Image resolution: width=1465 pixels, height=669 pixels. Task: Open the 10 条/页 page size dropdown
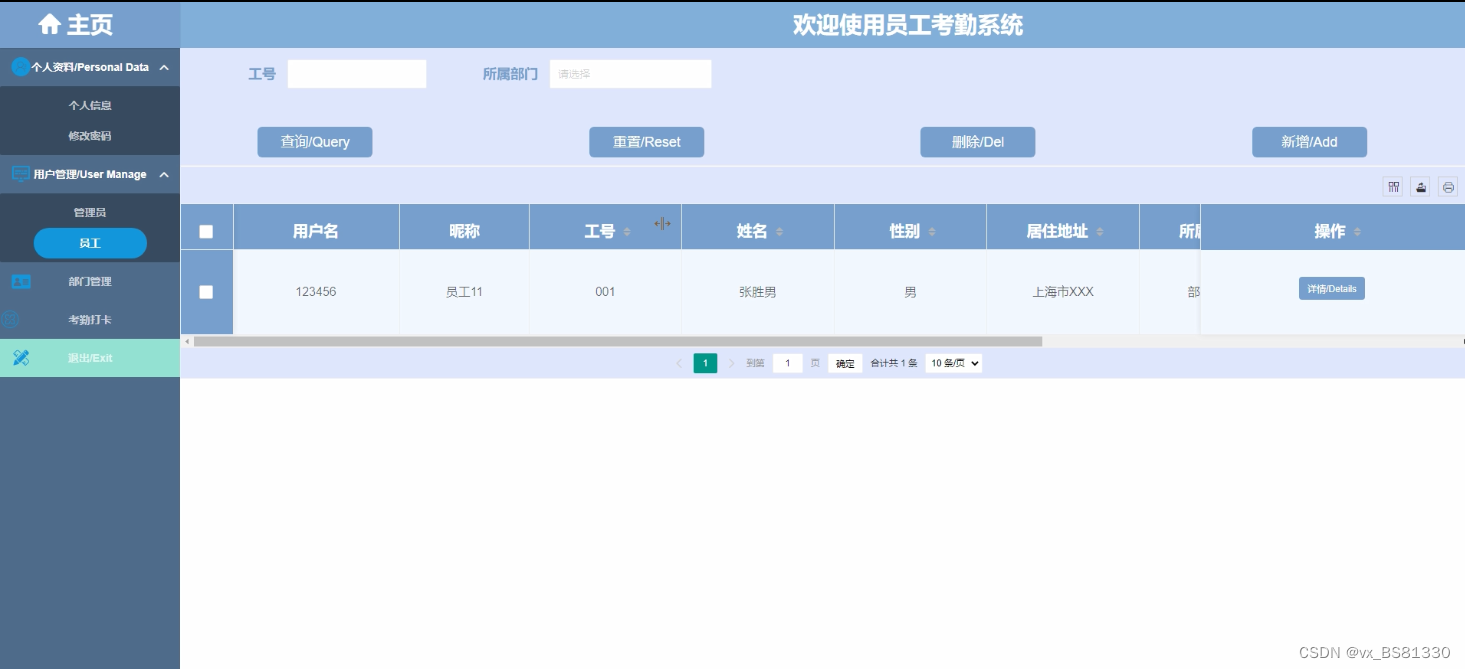tap(954, 363)
